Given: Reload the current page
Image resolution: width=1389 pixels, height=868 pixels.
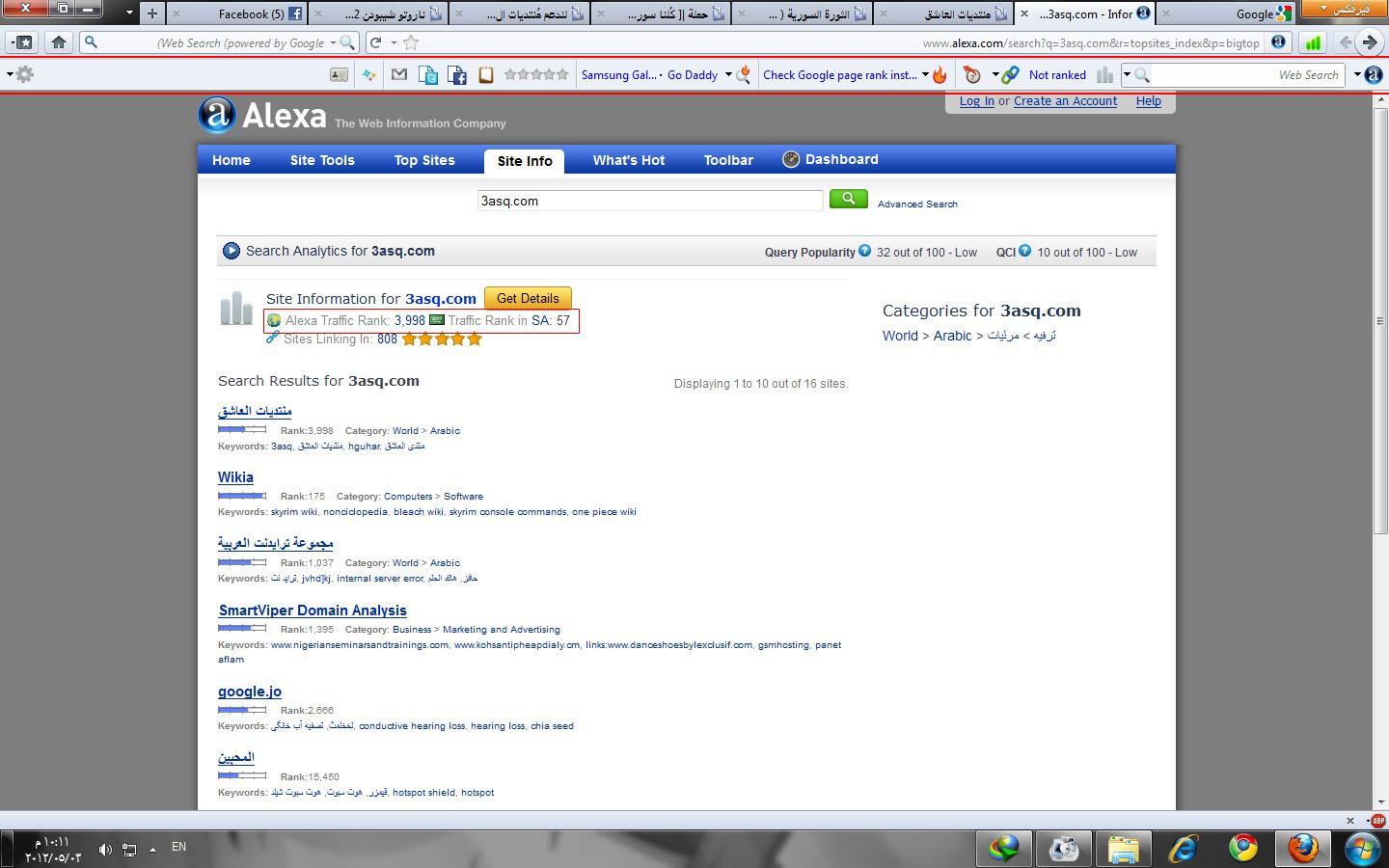Looking at the screenshot, I should point(375,42).
